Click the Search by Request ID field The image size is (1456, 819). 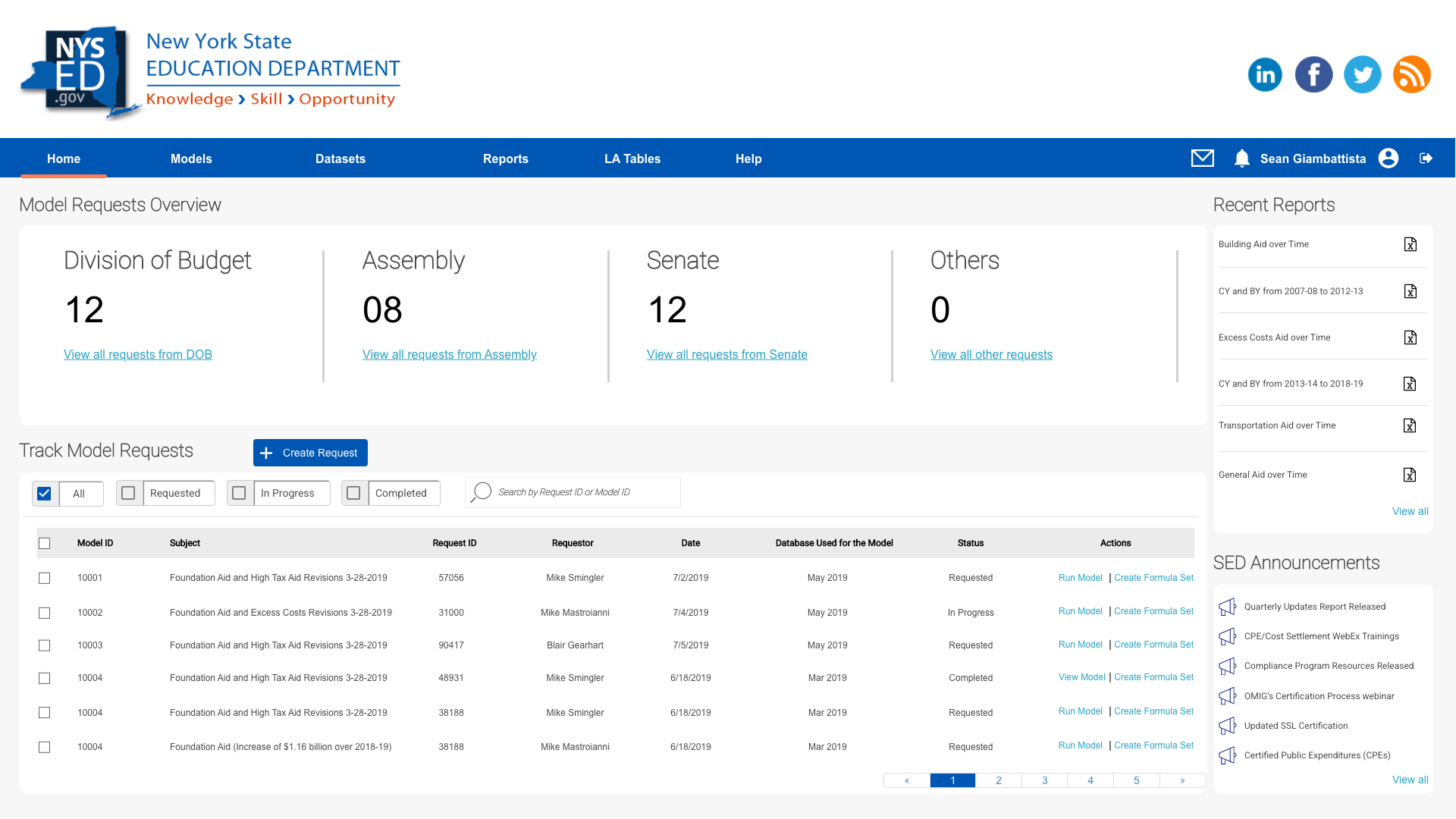[584, 492]
